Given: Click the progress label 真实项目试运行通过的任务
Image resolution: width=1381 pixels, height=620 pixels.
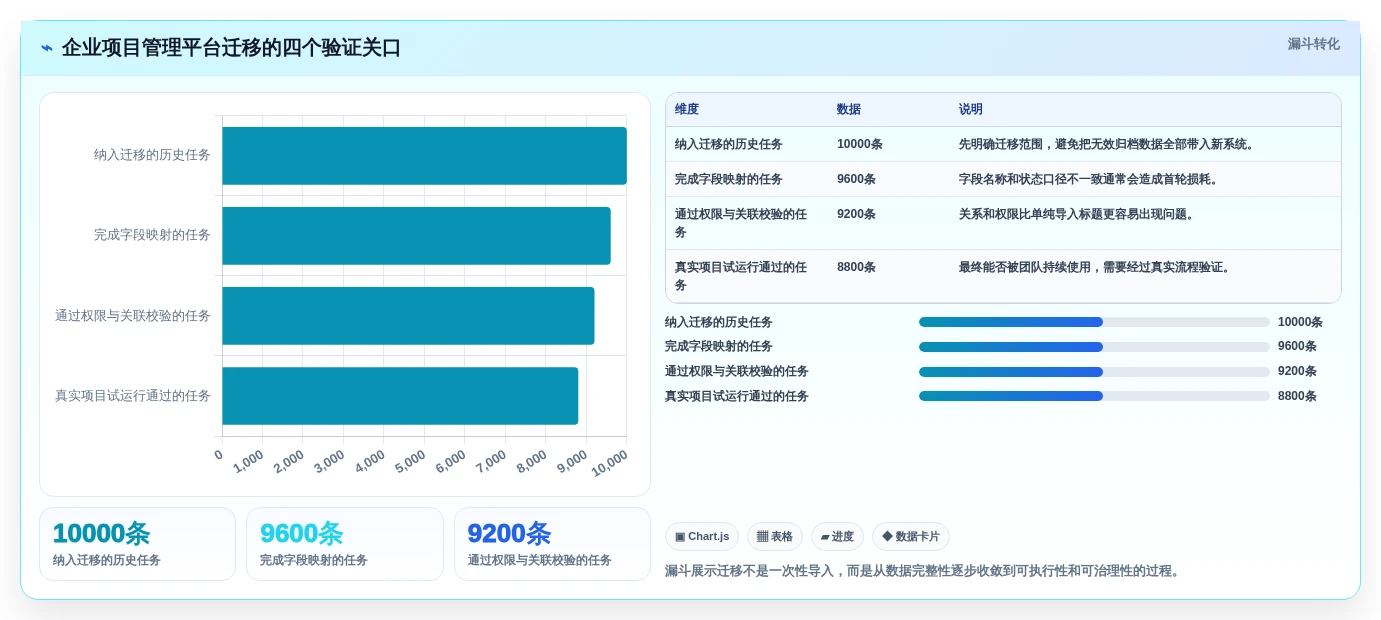Looking at the screenshot, I should 737,396.
